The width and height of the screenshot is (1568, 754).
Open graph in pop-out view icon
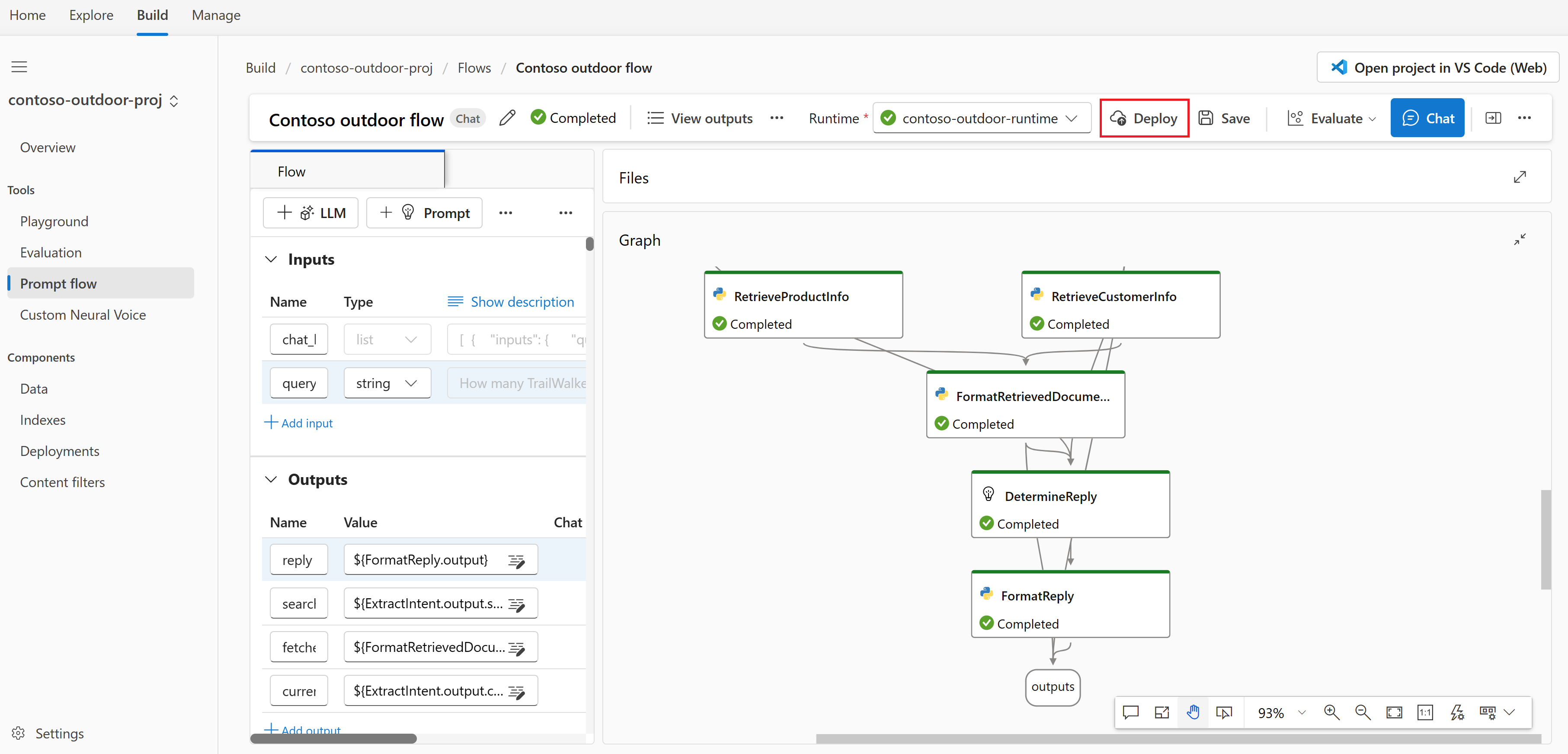[1162, 712]
